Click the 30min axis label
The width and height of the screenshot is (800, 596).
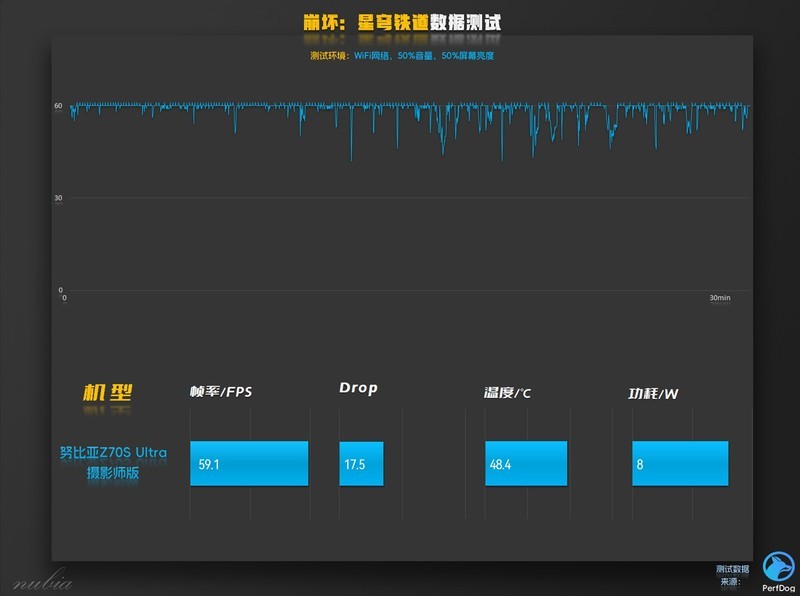(x=720, y=295)
